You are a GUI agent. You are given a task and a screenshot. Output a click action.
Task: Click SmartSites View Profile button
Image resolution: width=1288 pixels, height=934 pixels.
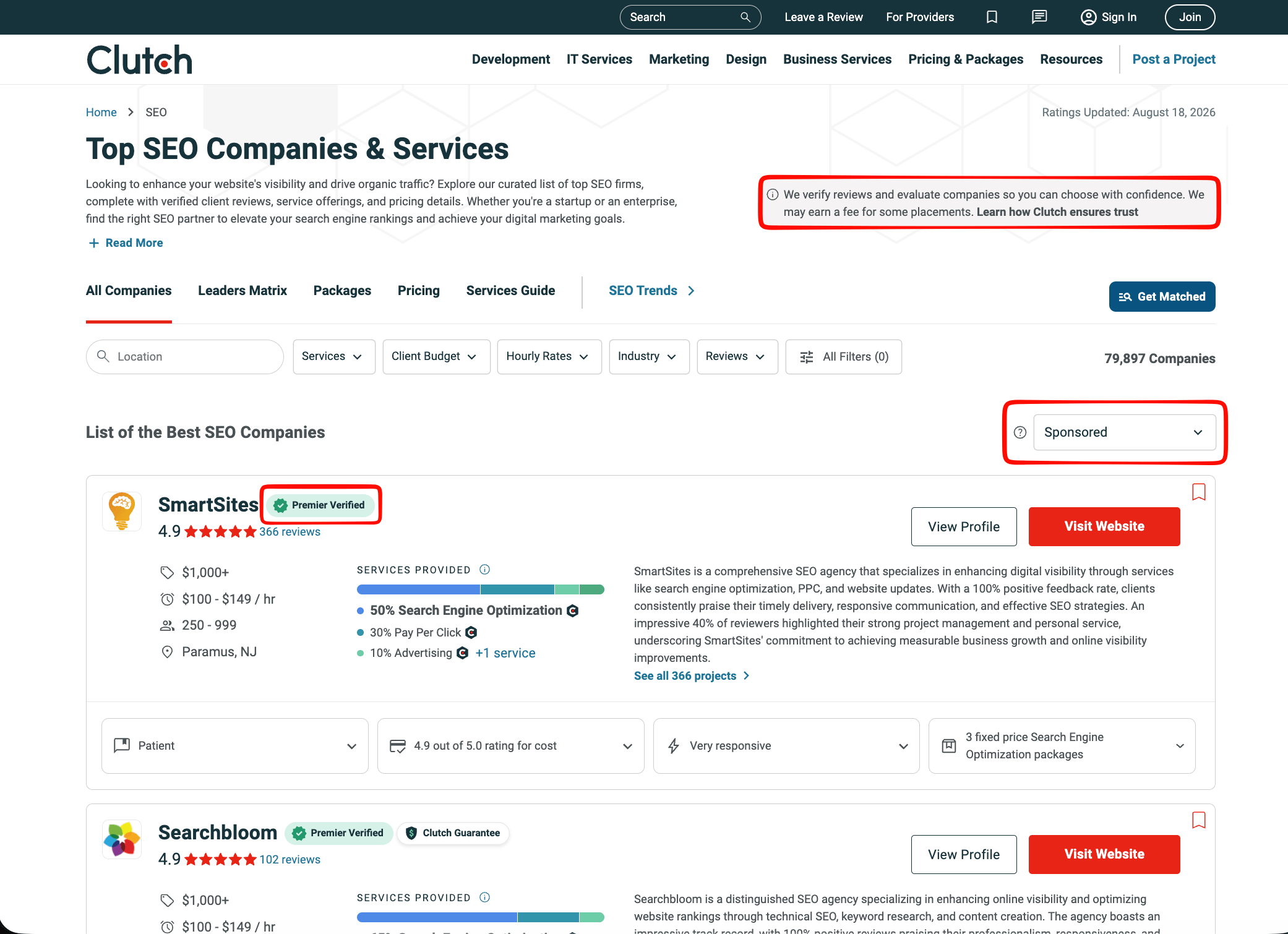(x=964, y=526)
